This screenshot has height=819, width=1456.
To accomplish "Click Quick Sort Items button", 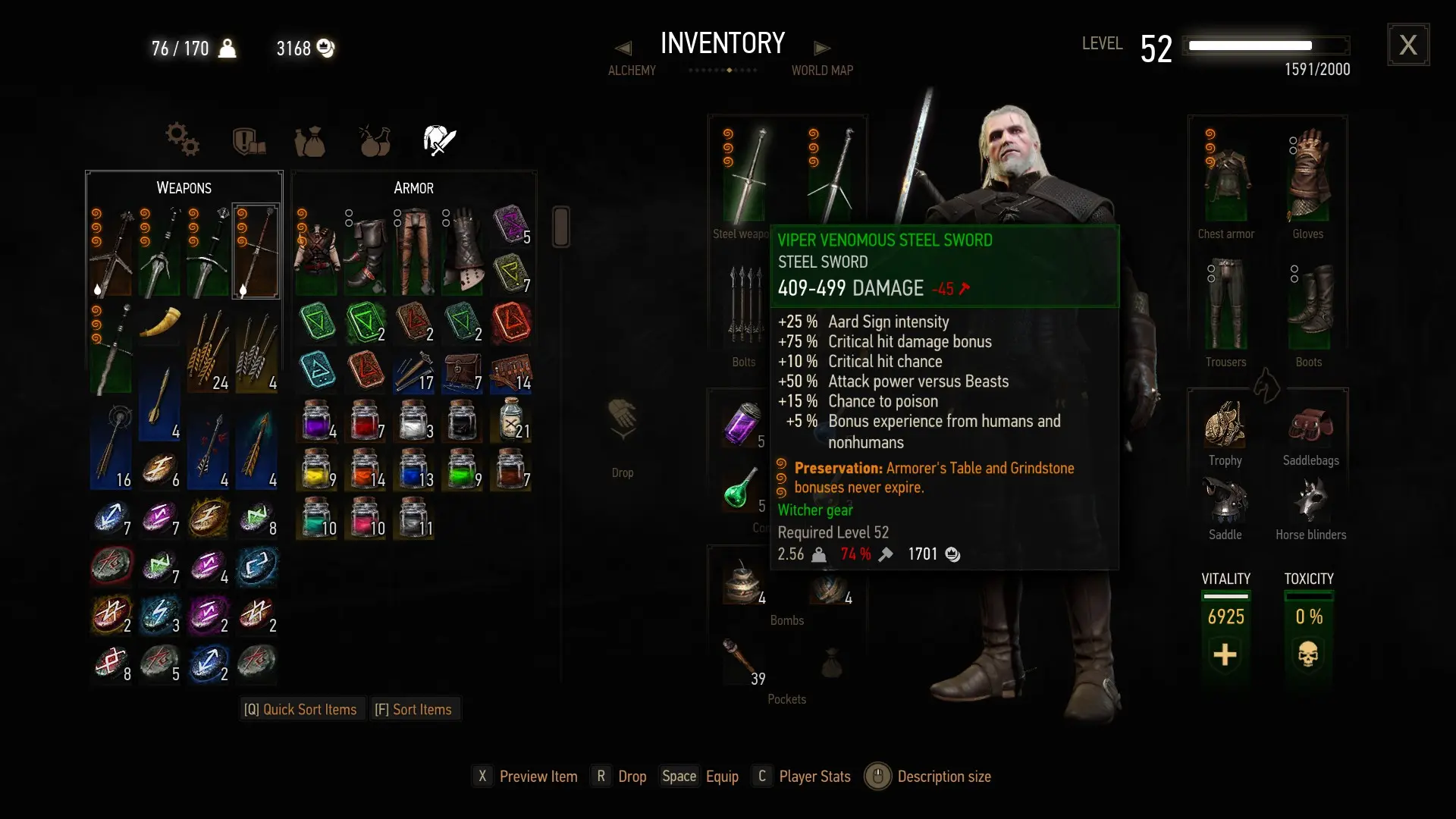I will 300,709.
